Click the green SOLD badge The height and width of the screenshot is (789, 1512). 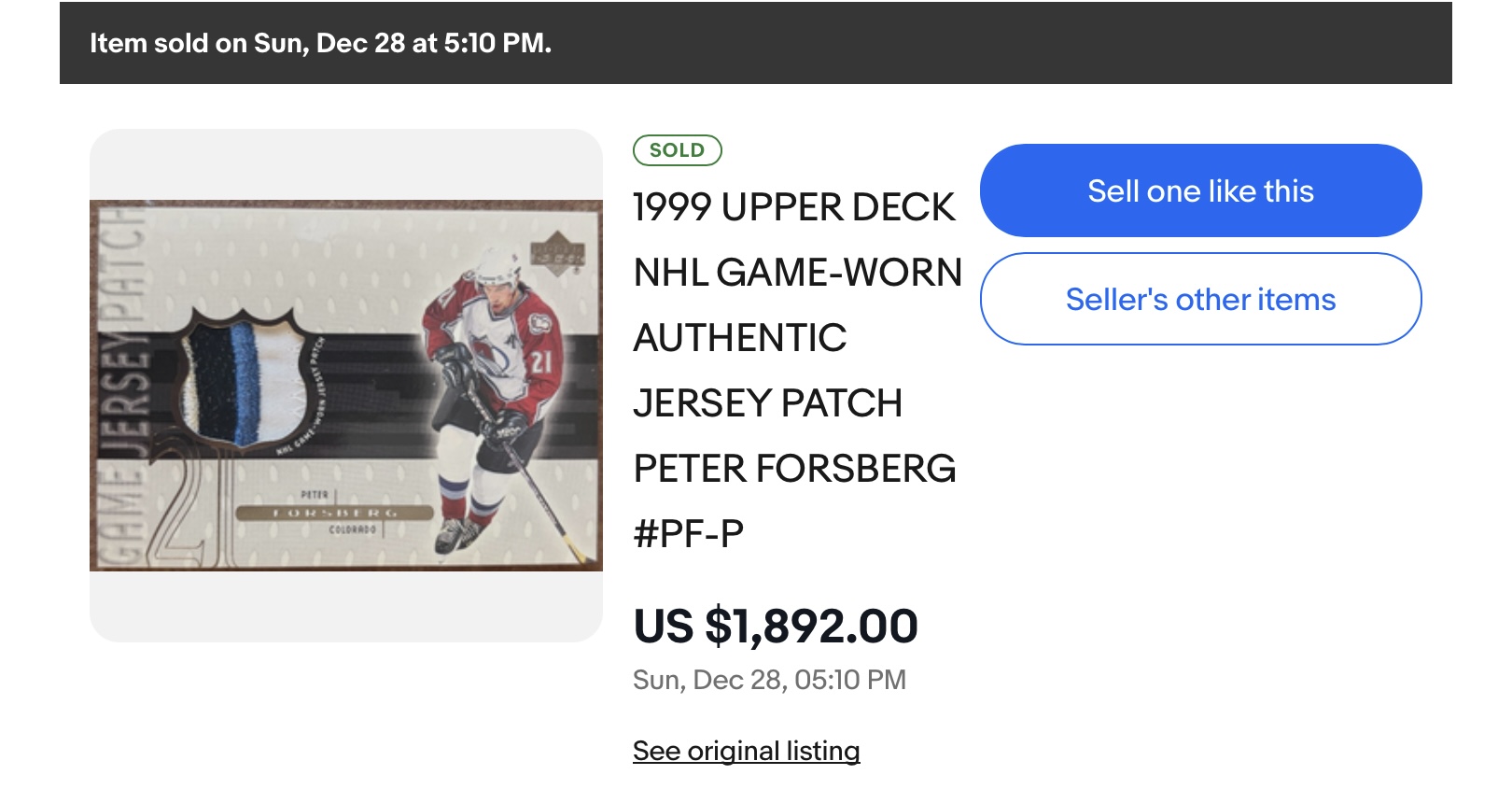tap(677, 150)
